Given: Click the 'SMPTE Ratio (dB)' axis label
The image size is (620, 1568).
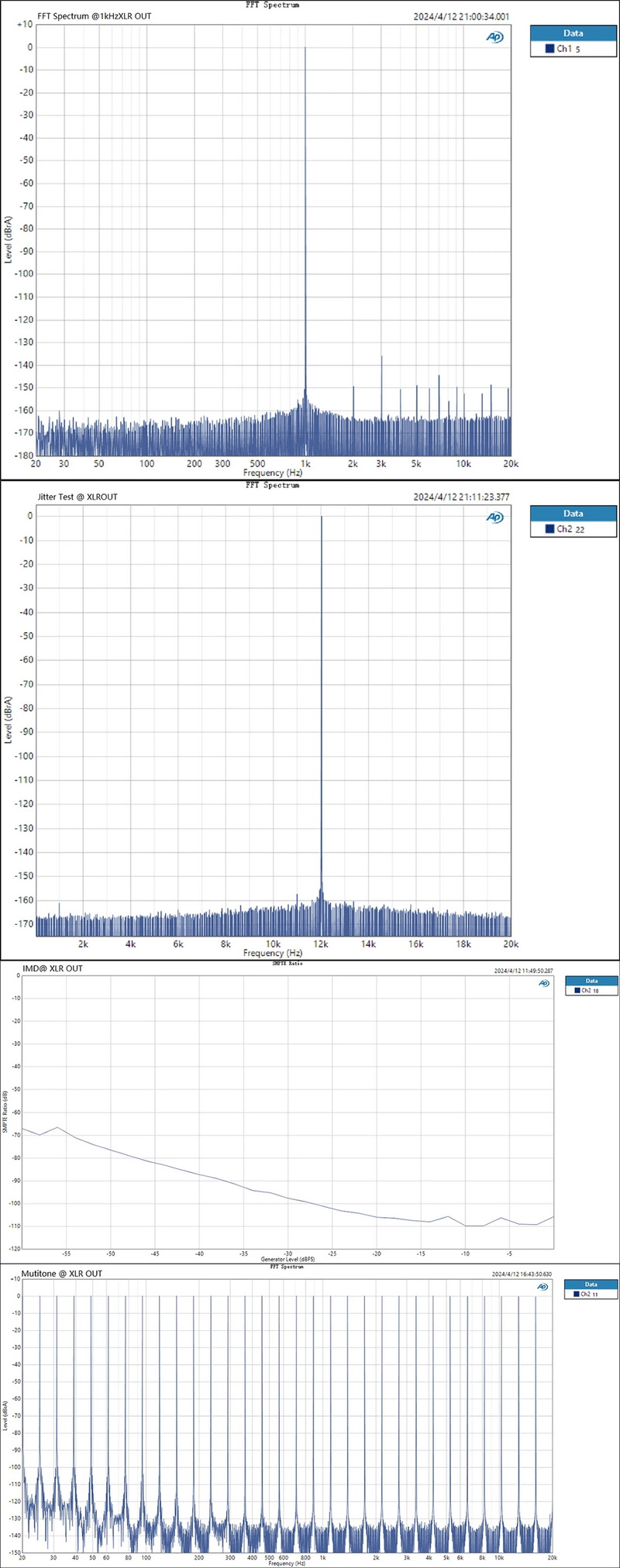Looking at the screenshot, I should click(5, 1112).
